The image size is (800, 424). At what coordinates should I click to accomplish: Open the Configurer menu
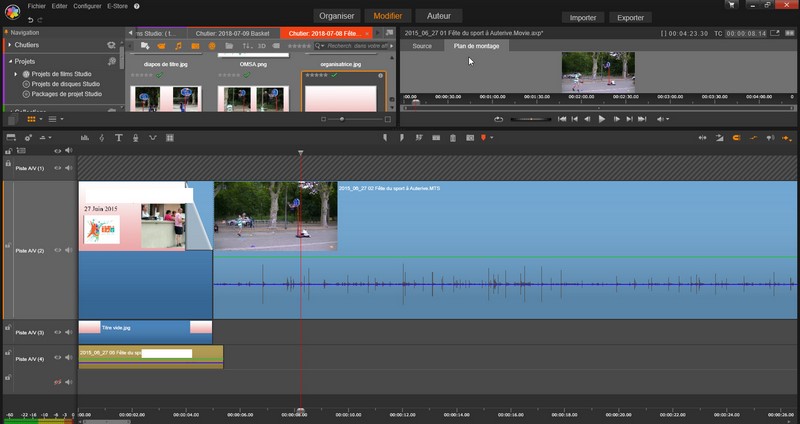pos(87,6)
